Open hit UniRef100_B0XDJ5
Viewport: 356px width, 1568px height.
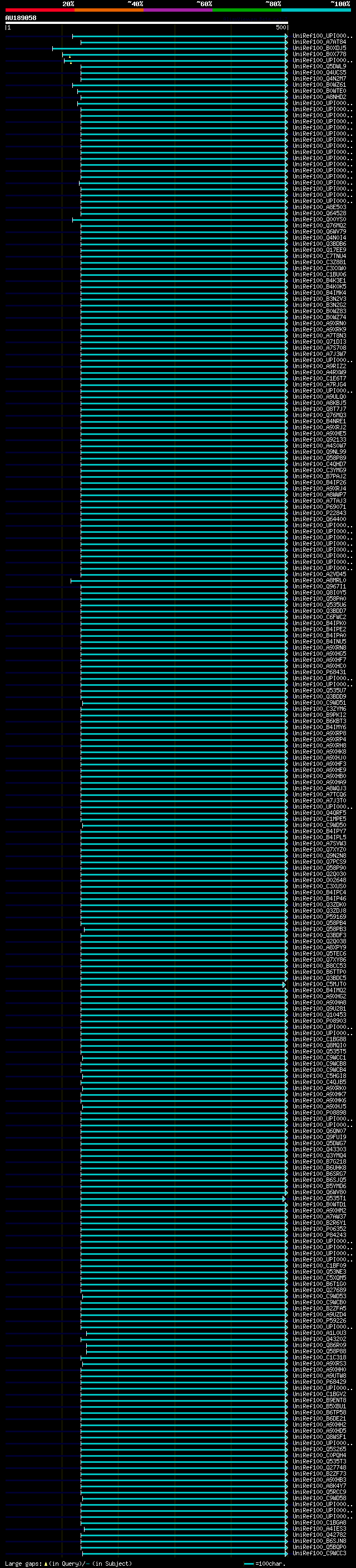point(319,48)
